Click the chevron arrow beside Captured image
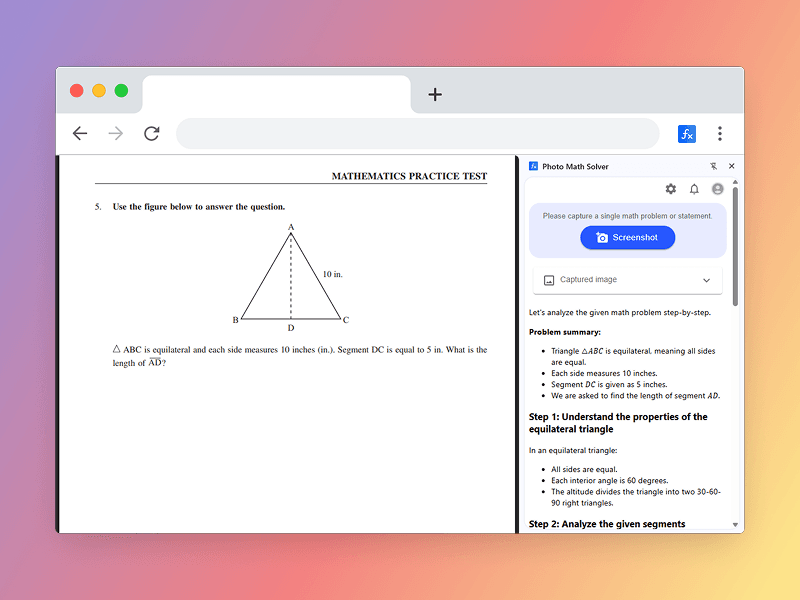The image size is (800, 600). coord(706,280)
